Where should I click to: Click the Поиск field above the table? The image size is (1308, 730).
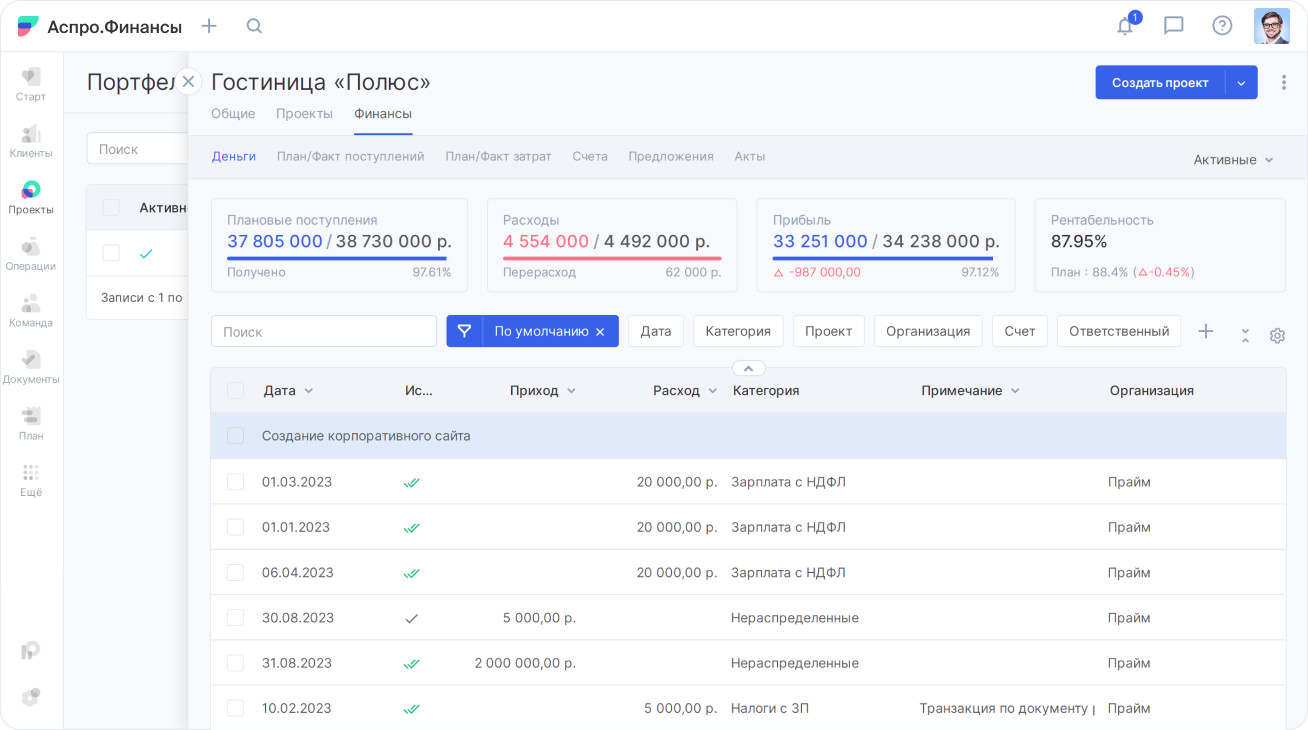point(323,331)
